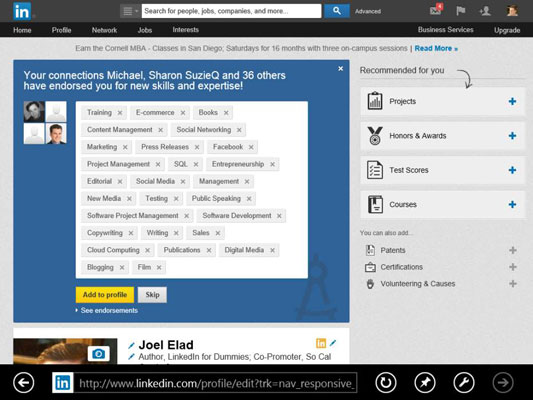
Task: Close the blue endorsements panel
Action: [x=341, y=69]
